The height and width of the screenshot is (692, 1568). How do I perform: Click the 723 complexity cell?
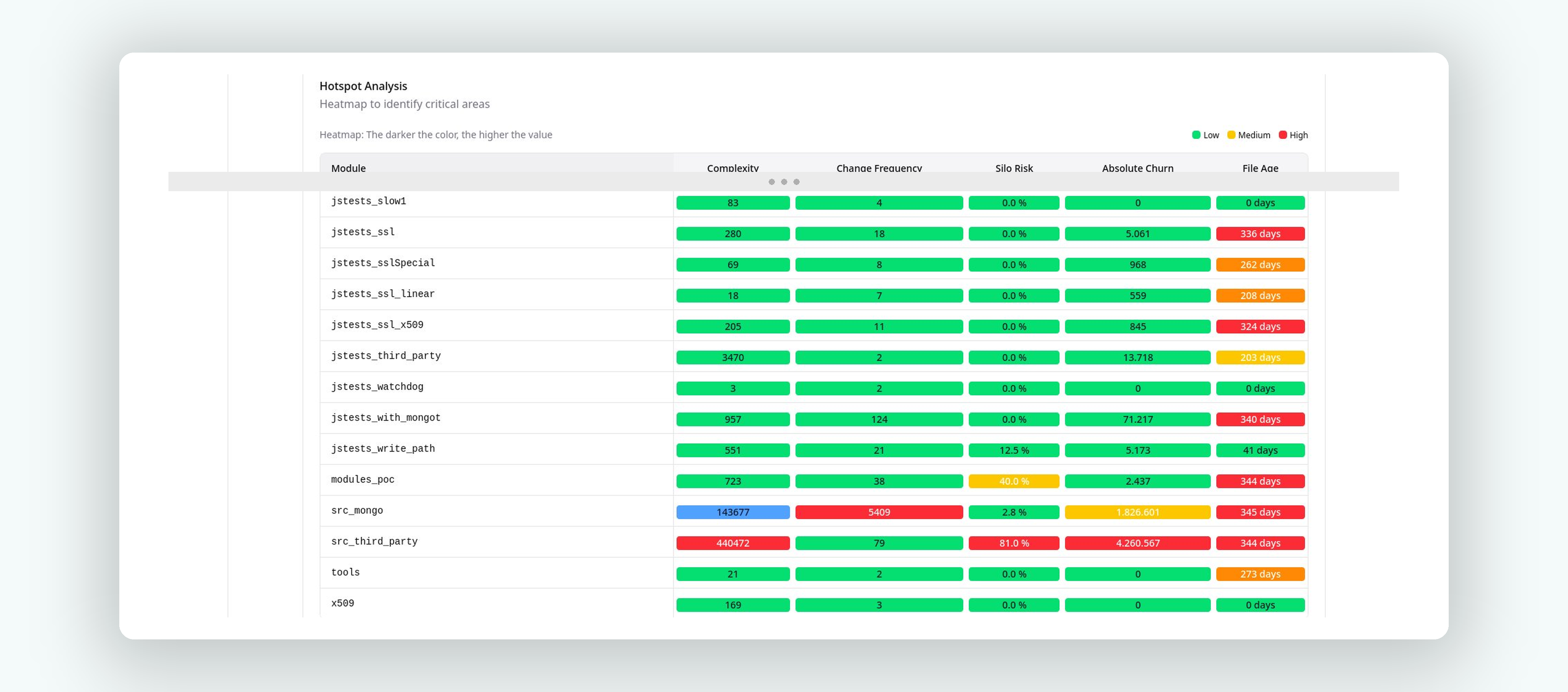tap(732, 481)
